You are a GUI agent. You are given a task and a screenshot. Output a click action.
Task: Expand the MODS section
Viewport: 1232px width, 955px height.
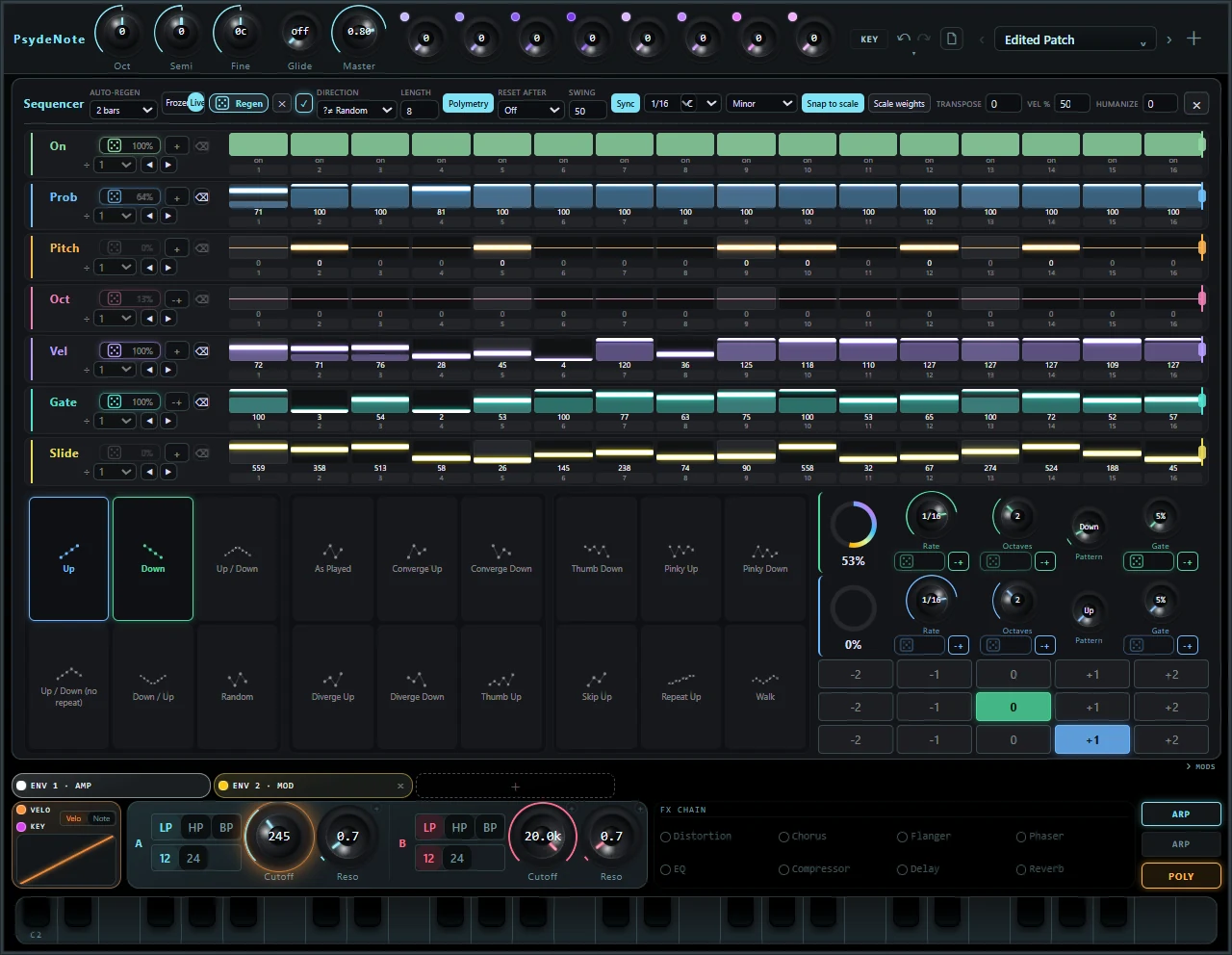point(1200,767)
